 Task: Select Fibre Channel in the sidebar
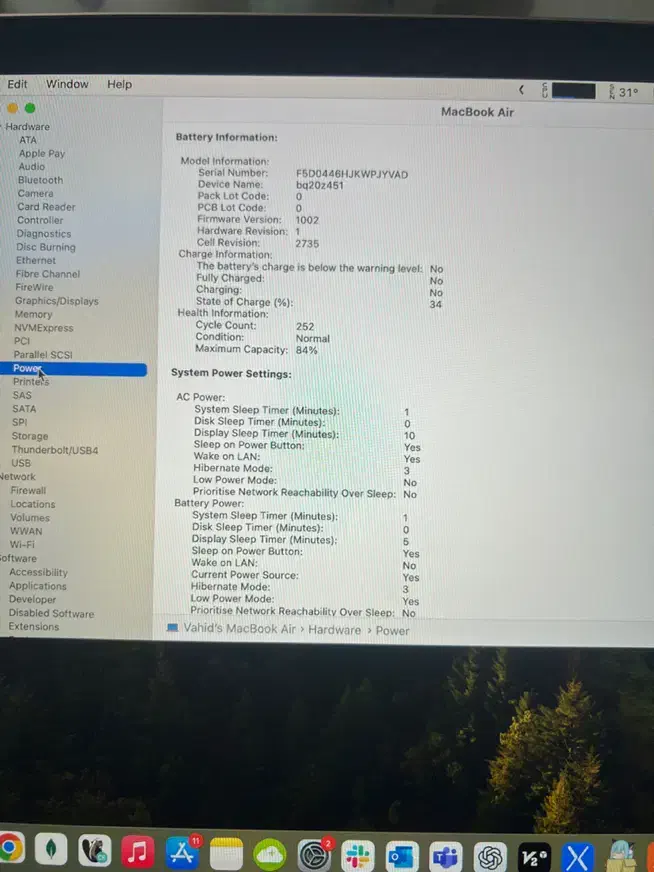tap(48, 274)
